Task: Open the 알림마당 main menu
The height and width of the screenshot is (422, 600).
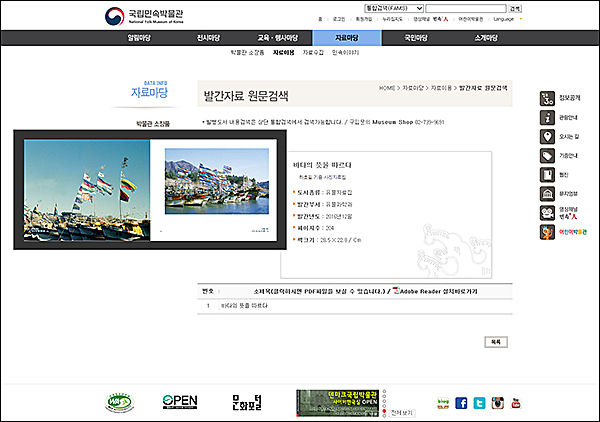Action: pos(139,38)
